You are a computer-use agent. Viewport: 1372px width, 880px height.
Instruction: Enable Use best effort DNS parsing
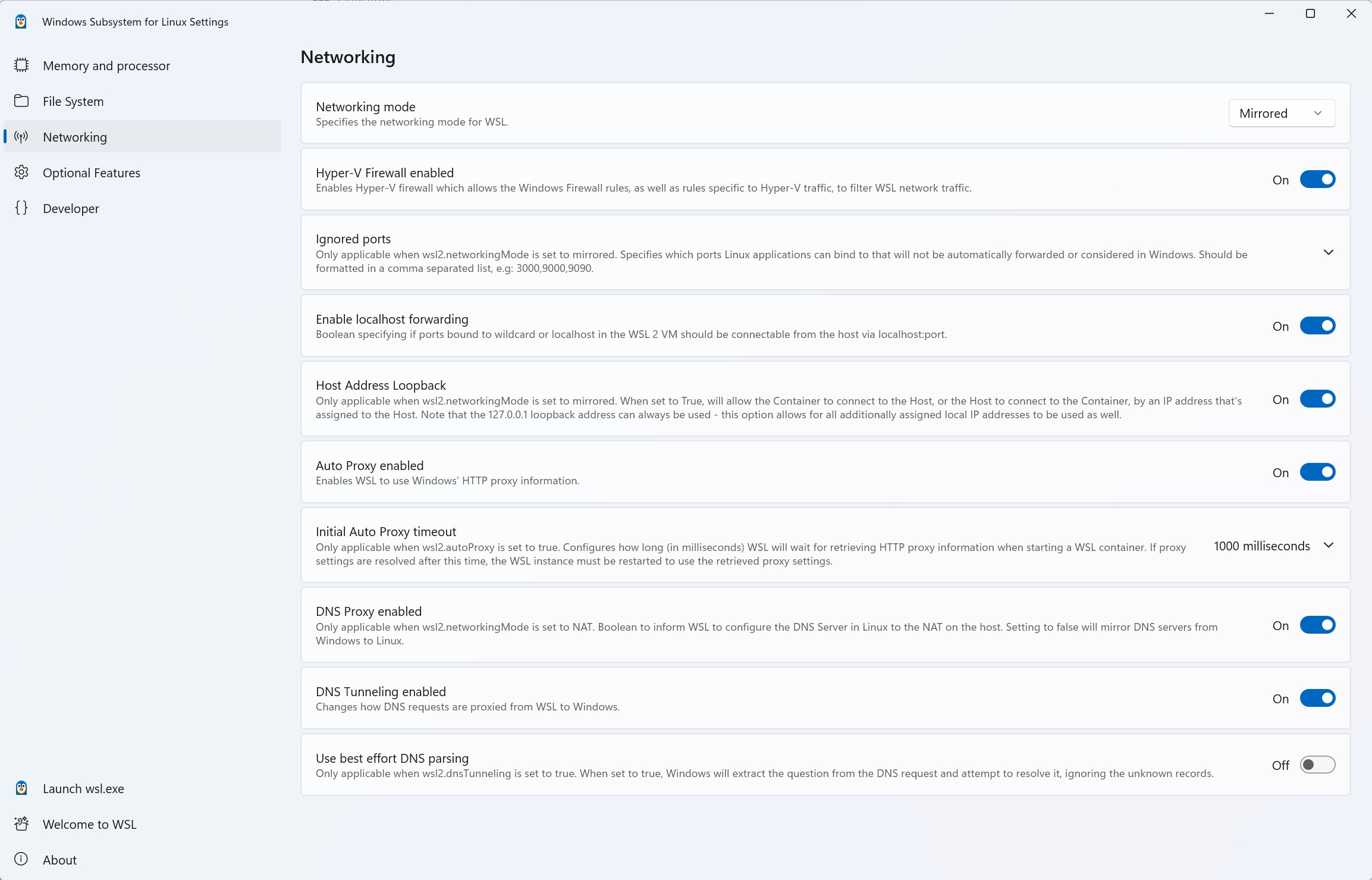(1317, 765)
